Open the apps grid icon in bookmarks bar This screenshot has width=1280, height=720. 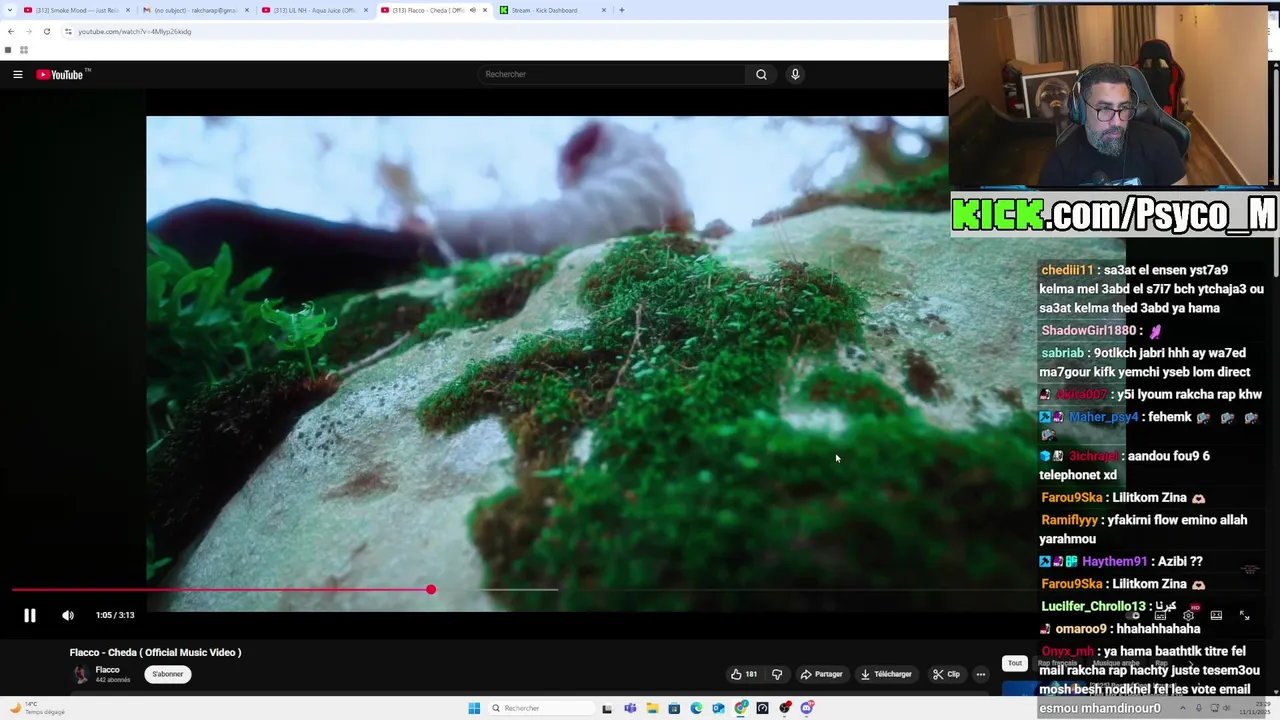[24, 50]
